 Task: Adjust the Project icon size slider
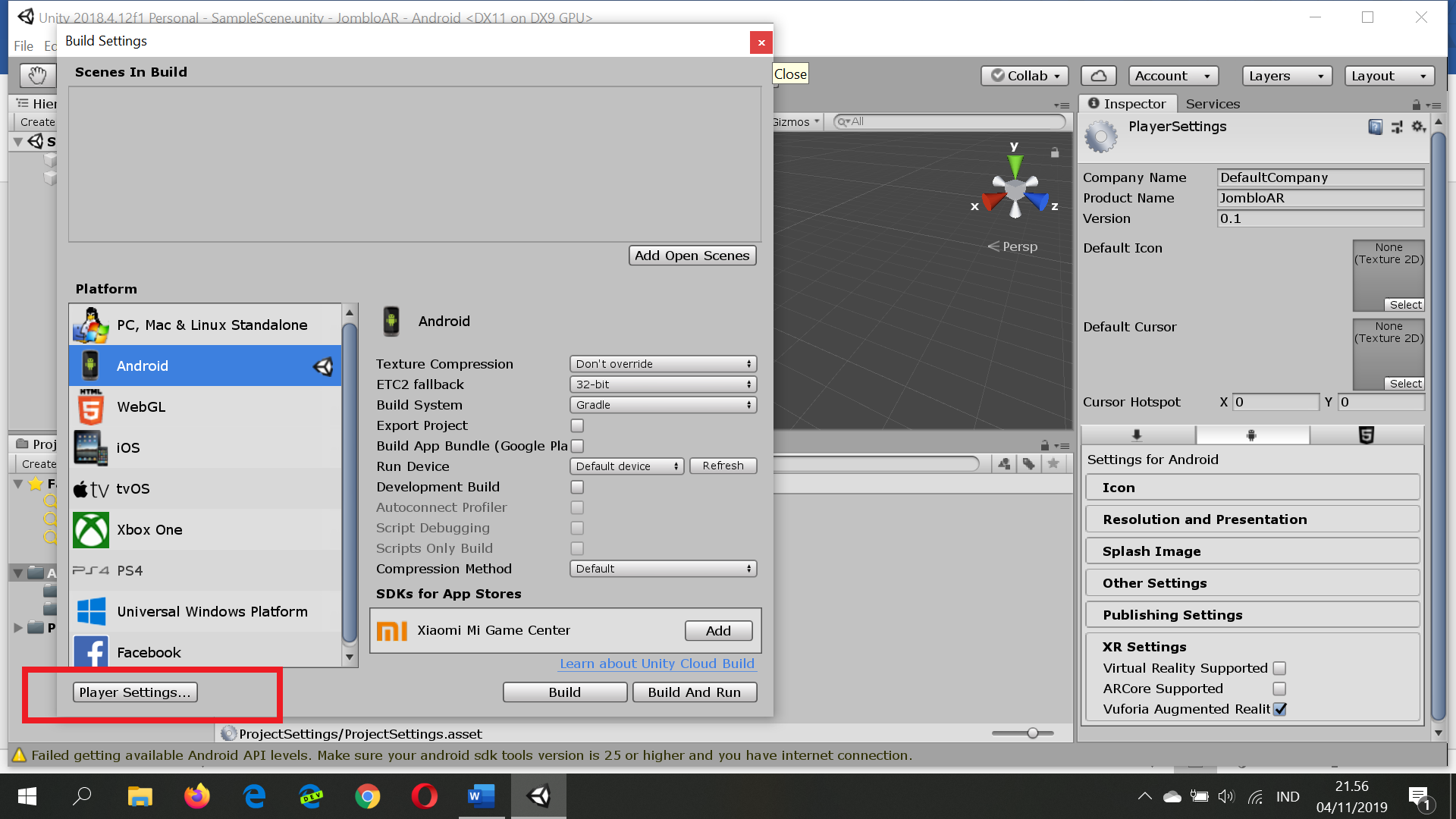tap(1023, 733)
